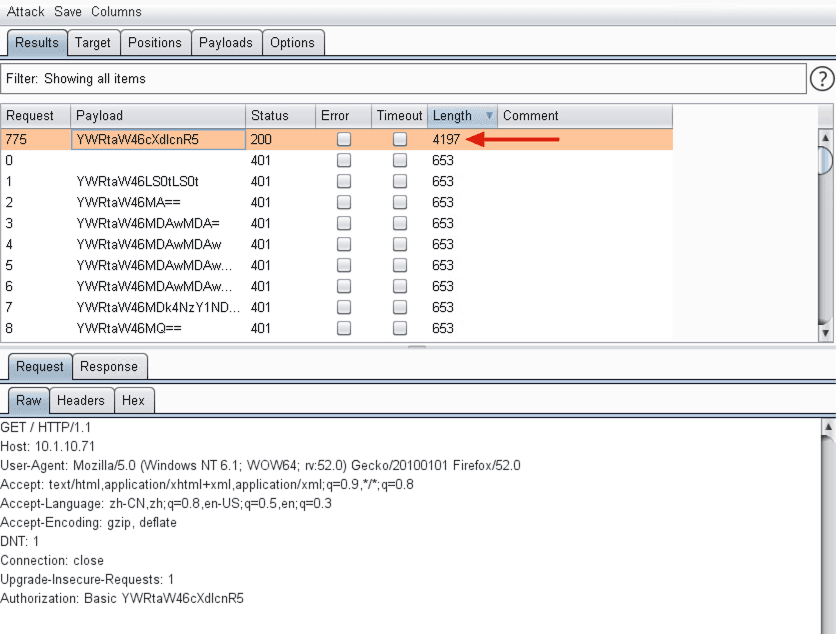Select row with payload YWRtaW46MA==
This screenshot has width=836, height=634.
[x=336, y=202]
